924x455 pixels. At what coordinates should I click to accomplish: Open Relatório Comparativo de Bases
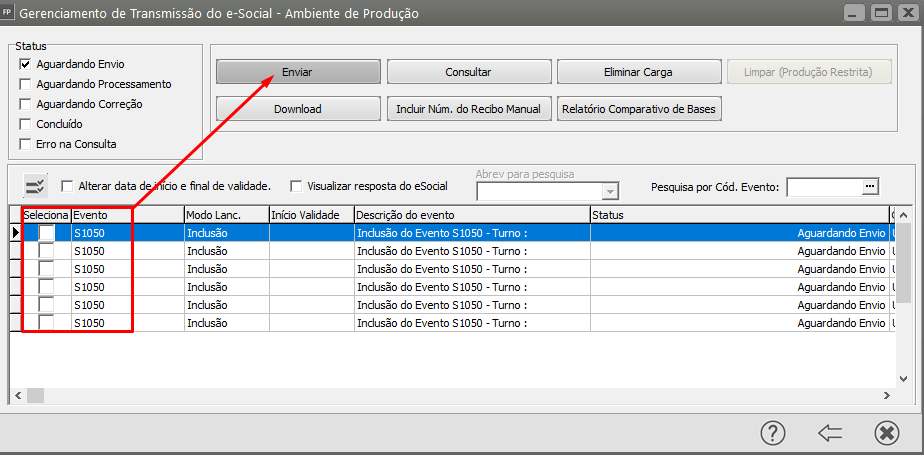point(639,108)
